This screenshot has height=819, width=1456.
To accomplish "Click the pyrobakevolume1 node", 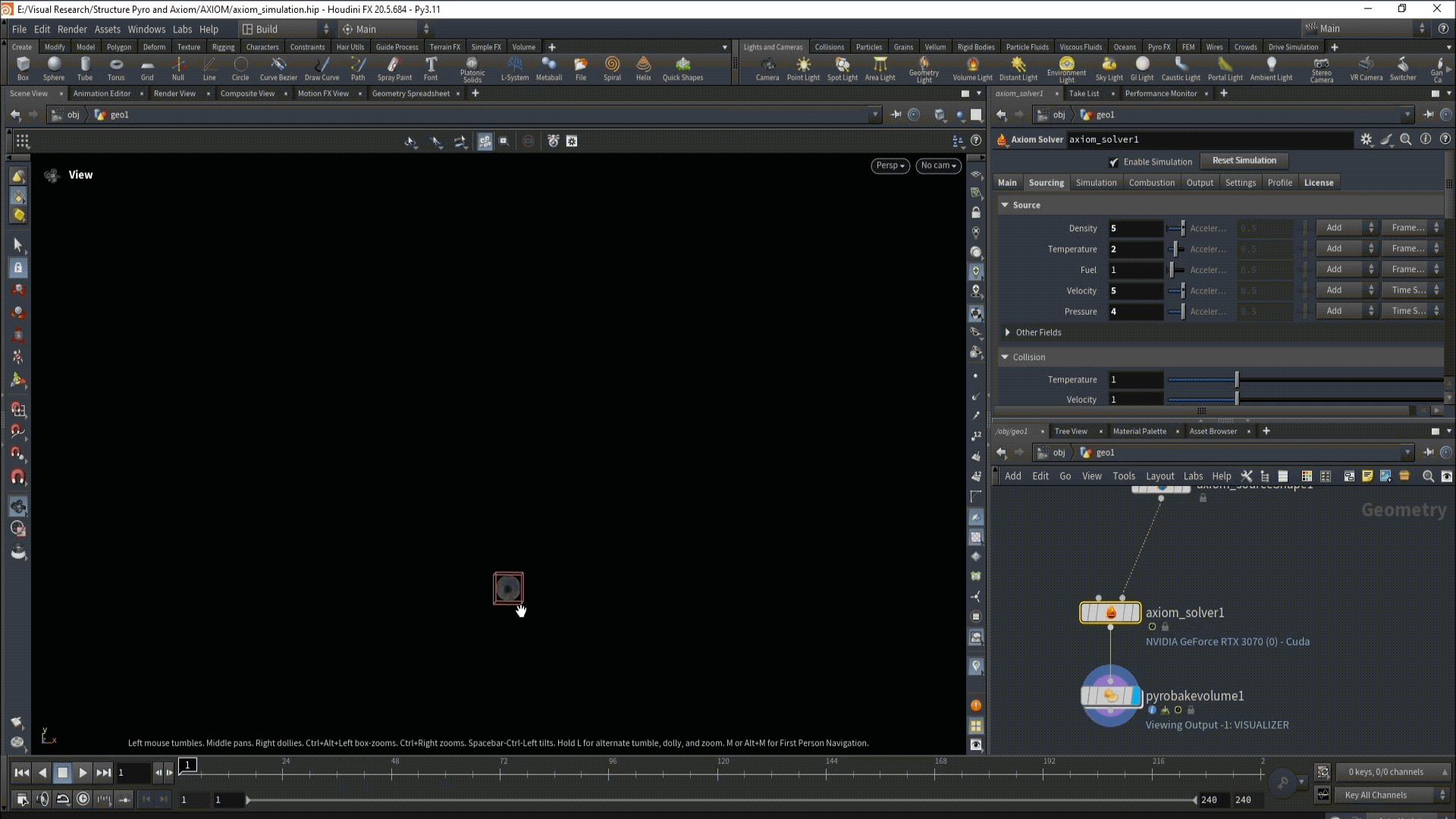I will click(1110, 696).
